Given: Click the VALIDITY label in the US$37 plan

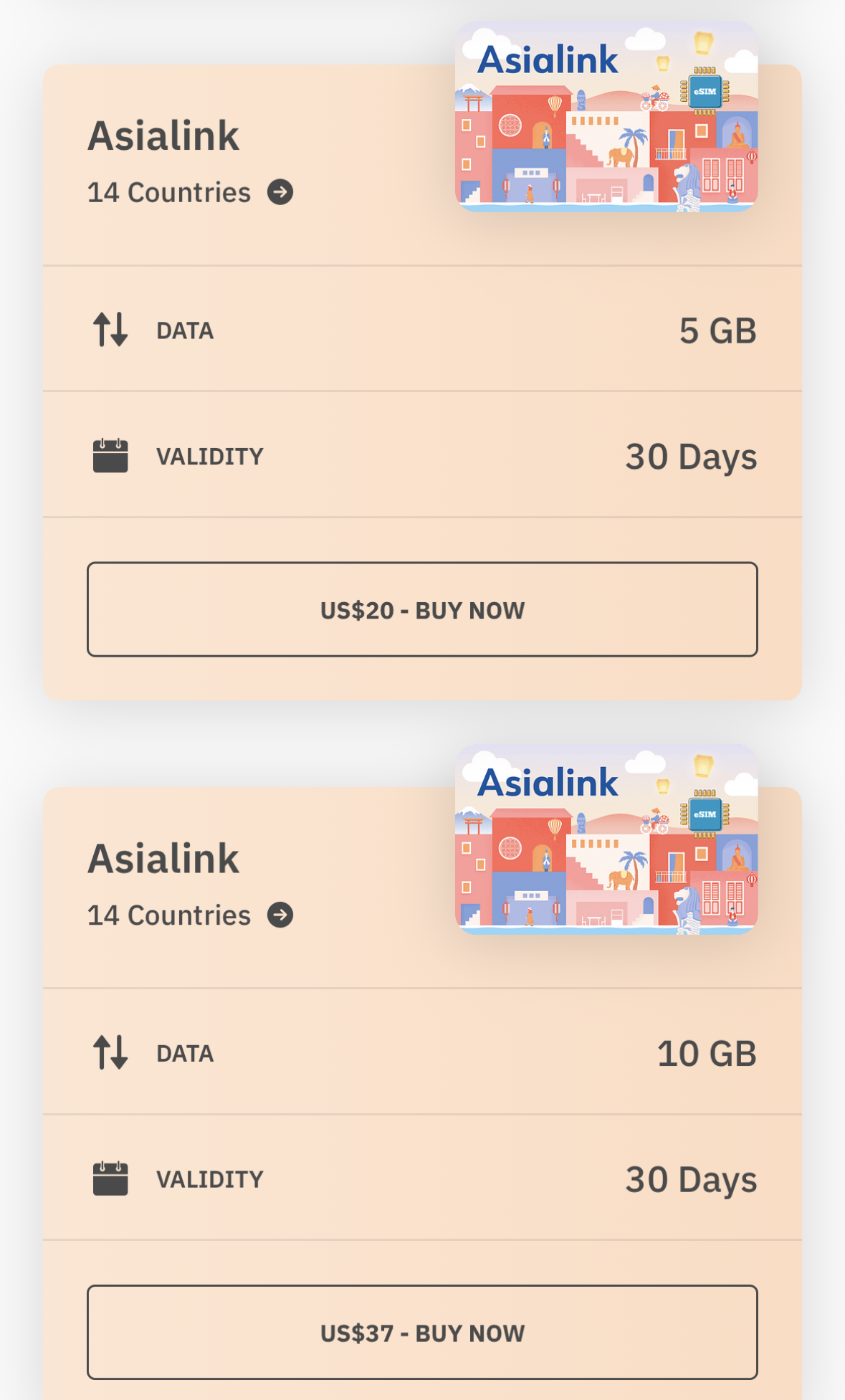Looking at the screenshot, I should (x=210, y=1179).
